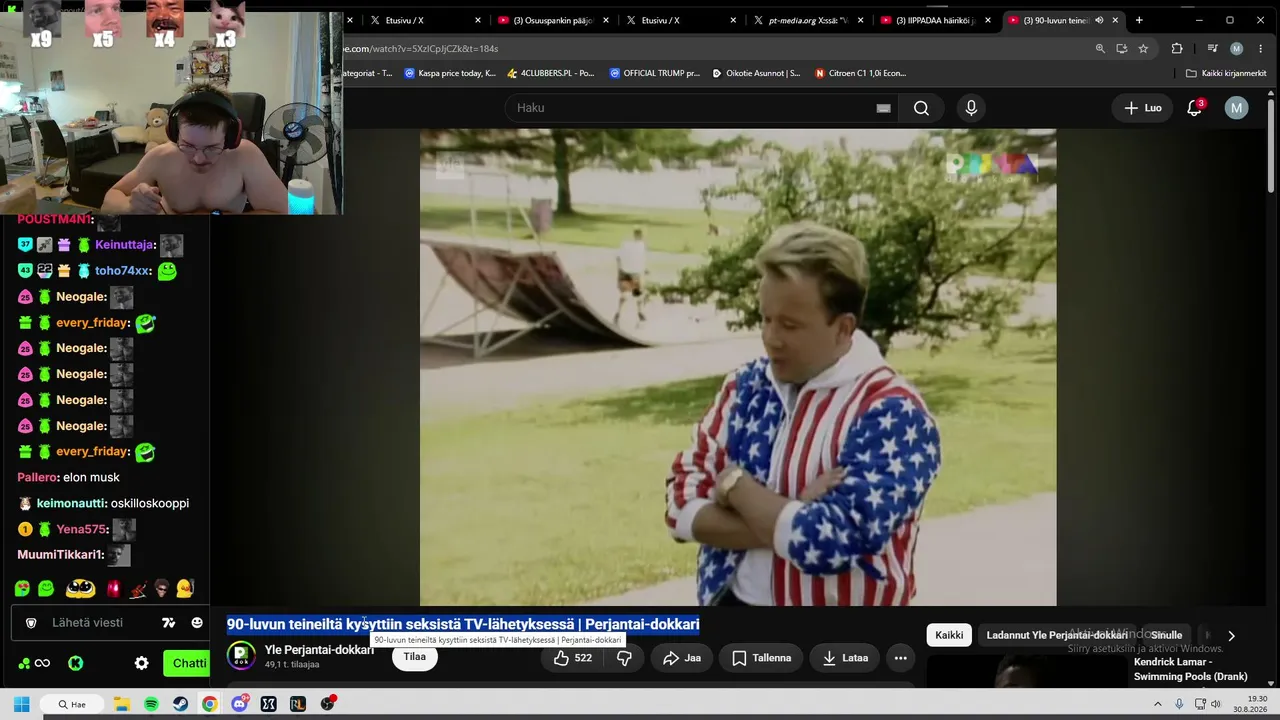Download the video with the Lataa button
This screenshot has height=720, width=1280.
pyautogui.click(x=845, y=658)
